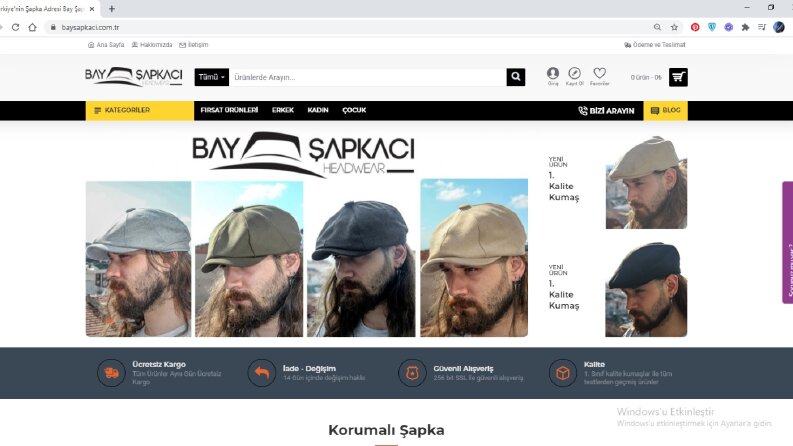
Task: Click the Kayıt Ol register icon
Action: click(574, 73)
